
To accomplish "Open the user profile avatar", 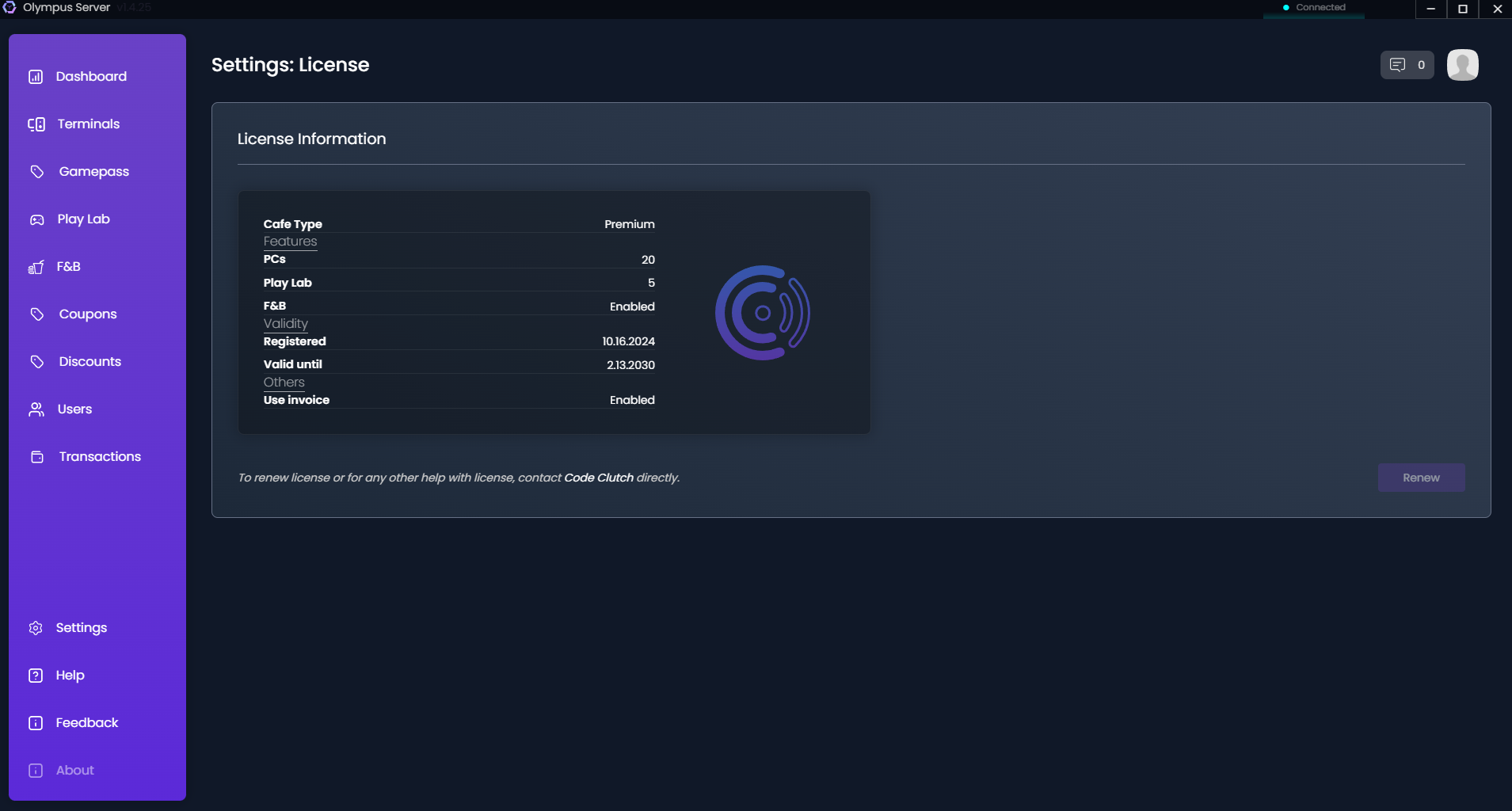I will (1462, 65).
